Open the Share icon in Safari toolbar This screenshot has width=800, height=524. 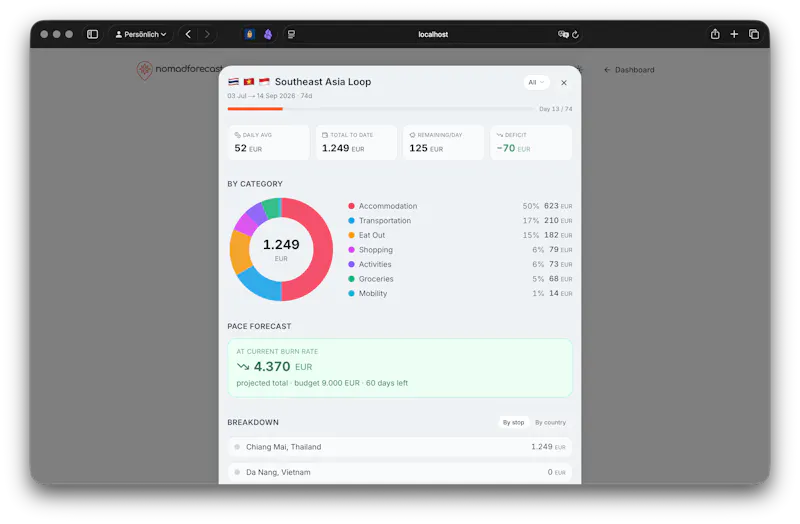tap(715, 34)
